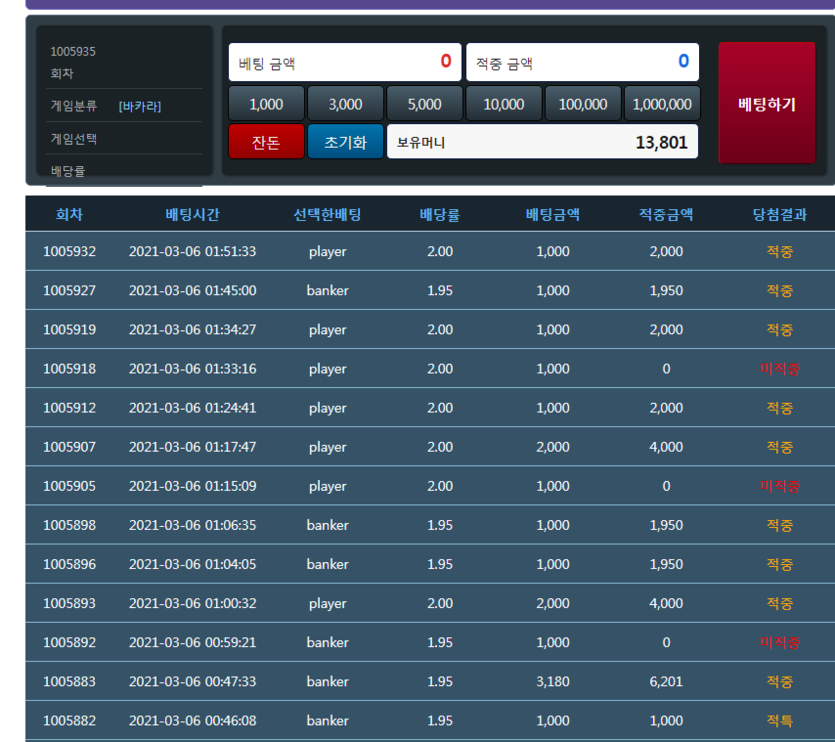The height and width of the screenshot is (742, 835).
Task: Click player bet in round 1005907 row
Action: [x=328, y=447]
